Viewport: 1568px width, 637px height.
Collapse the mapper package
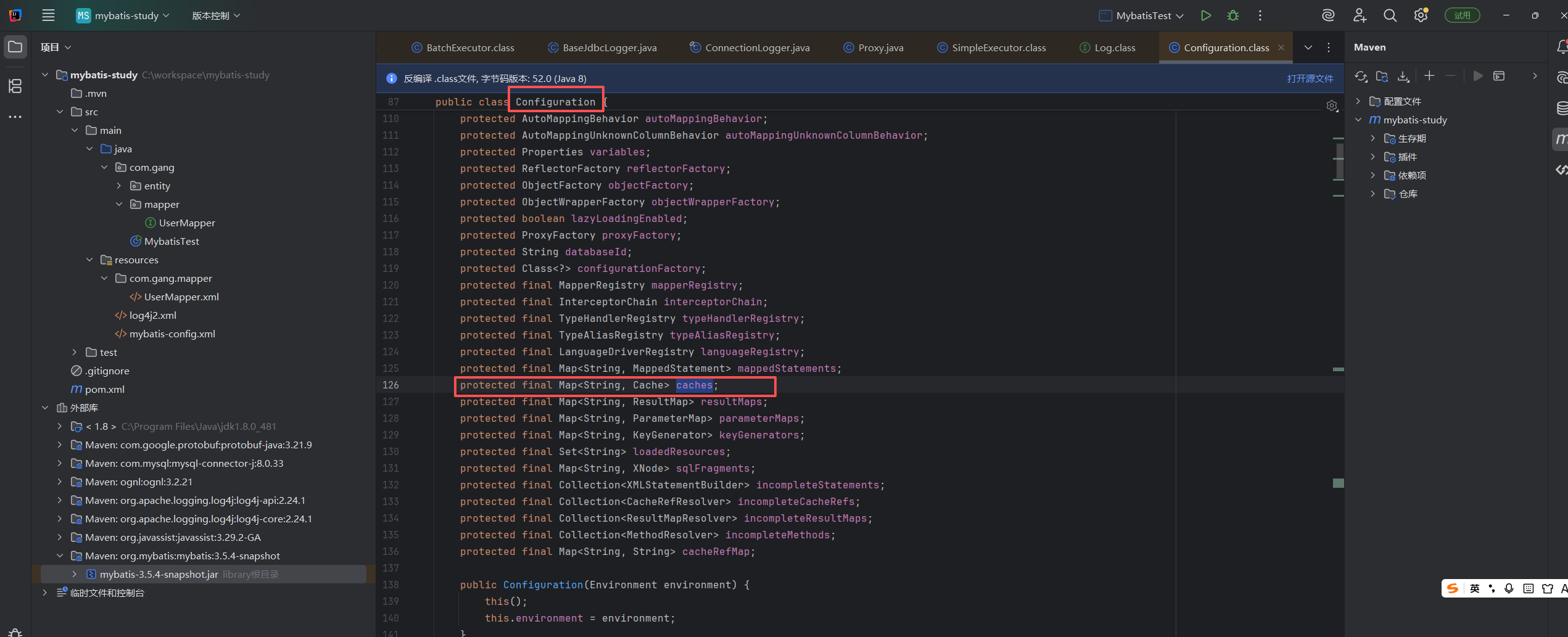pyautogui.click(x=119, y=204)
